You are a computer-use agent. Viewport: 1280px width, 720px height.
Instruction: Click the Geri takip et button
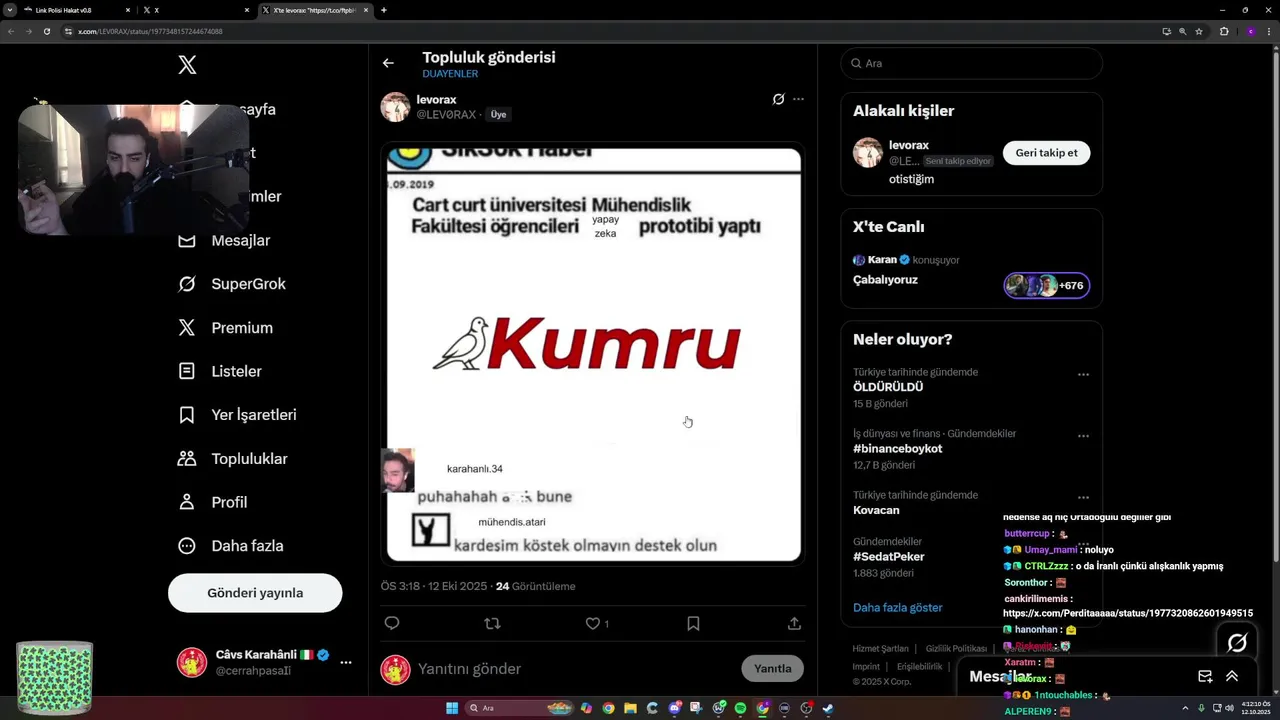[1047, 153]
